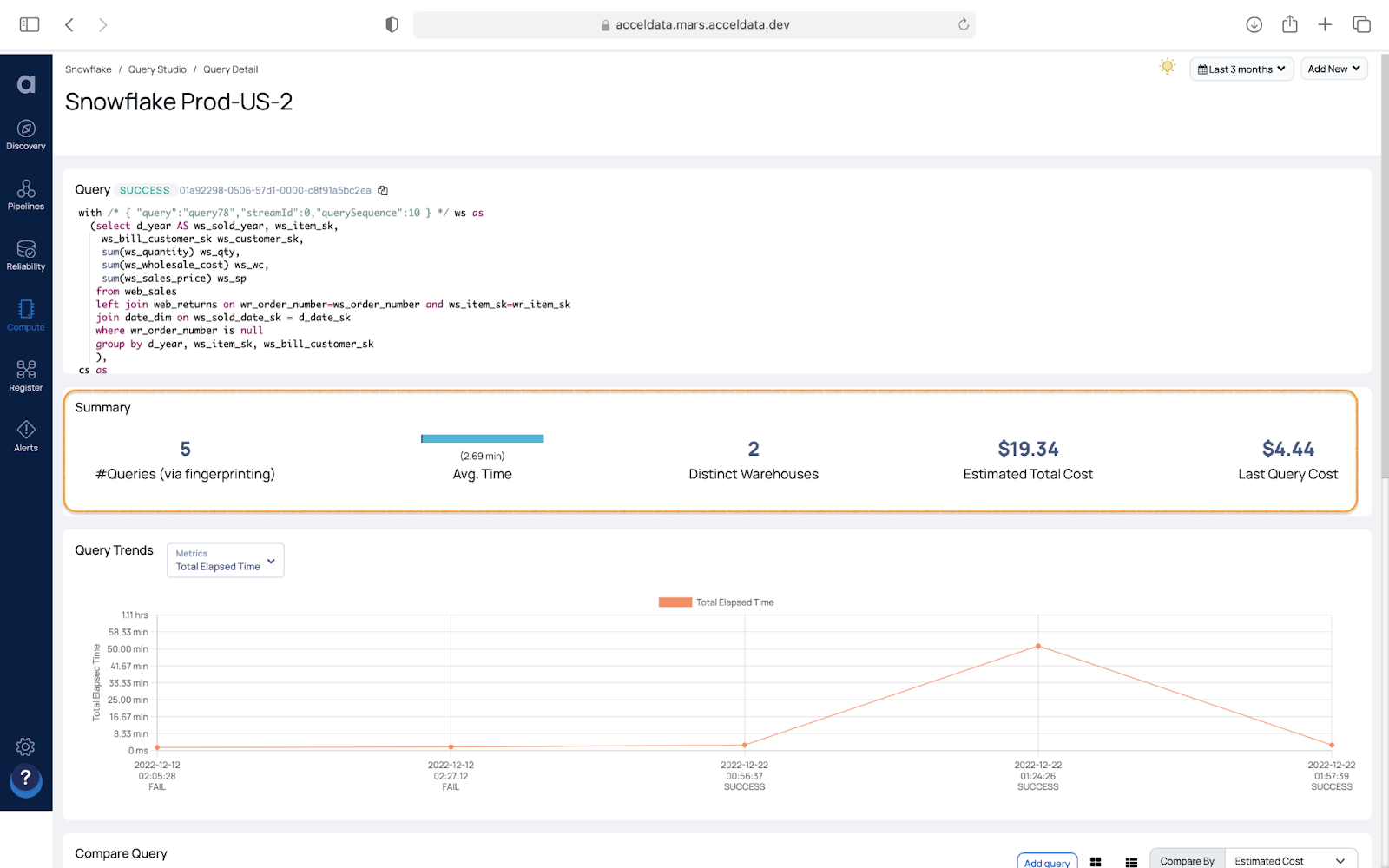Open the browser privacy shield icon
1389x868 pixels.
pyautogui.click(x=392, y=24)
